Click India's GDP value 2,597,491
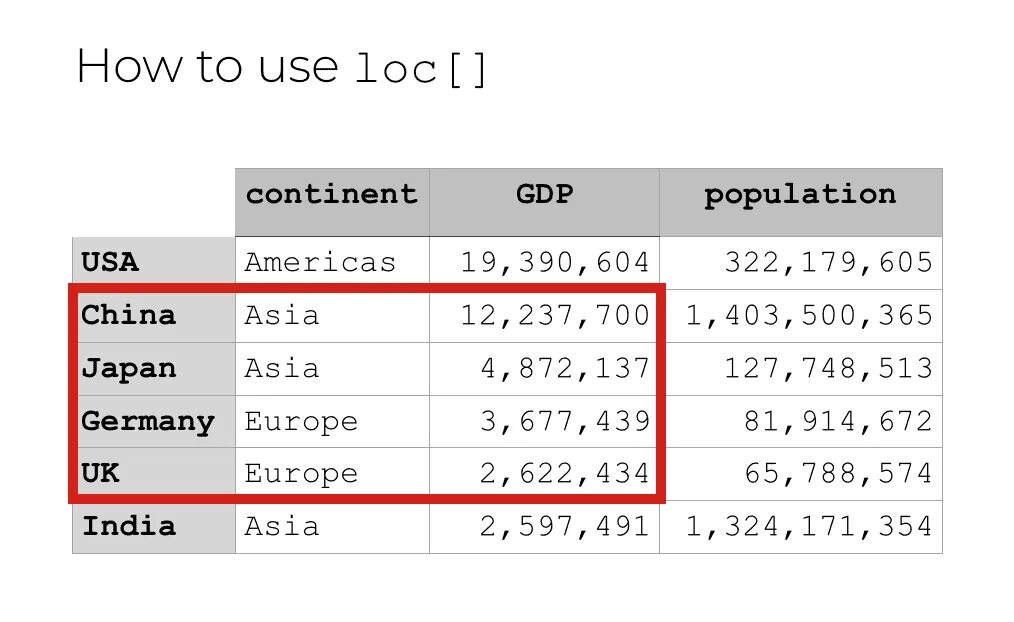Screen dimensions: 1014x622 click(x=565, y=526)
